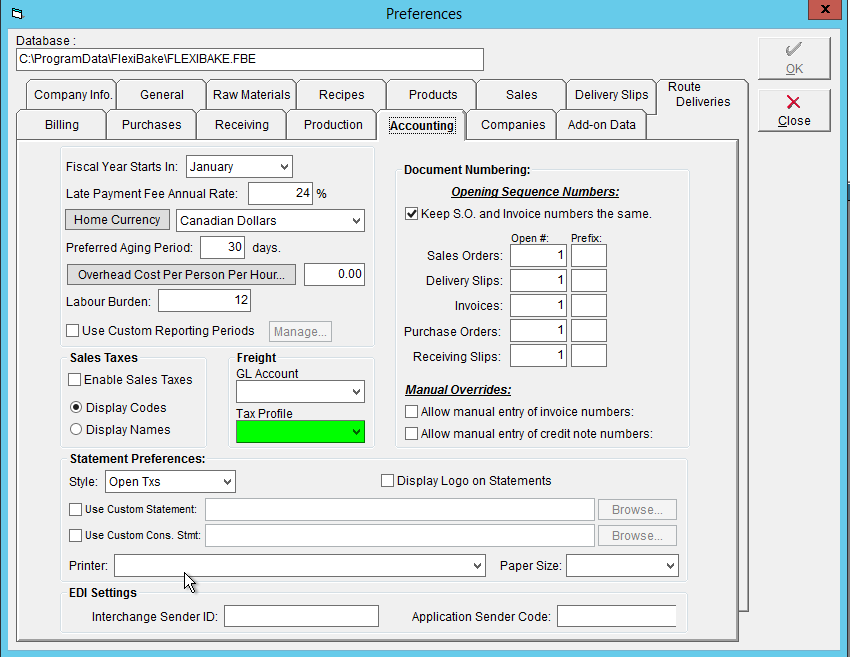Enable Use Custom Reporting Periods checkbox

(x=73, y=331)
